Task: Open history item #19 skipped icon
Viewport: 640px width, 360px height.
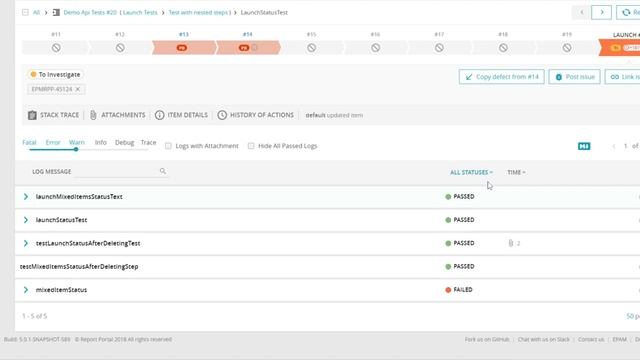Action: pyautogui.click(x=567, y=48)
